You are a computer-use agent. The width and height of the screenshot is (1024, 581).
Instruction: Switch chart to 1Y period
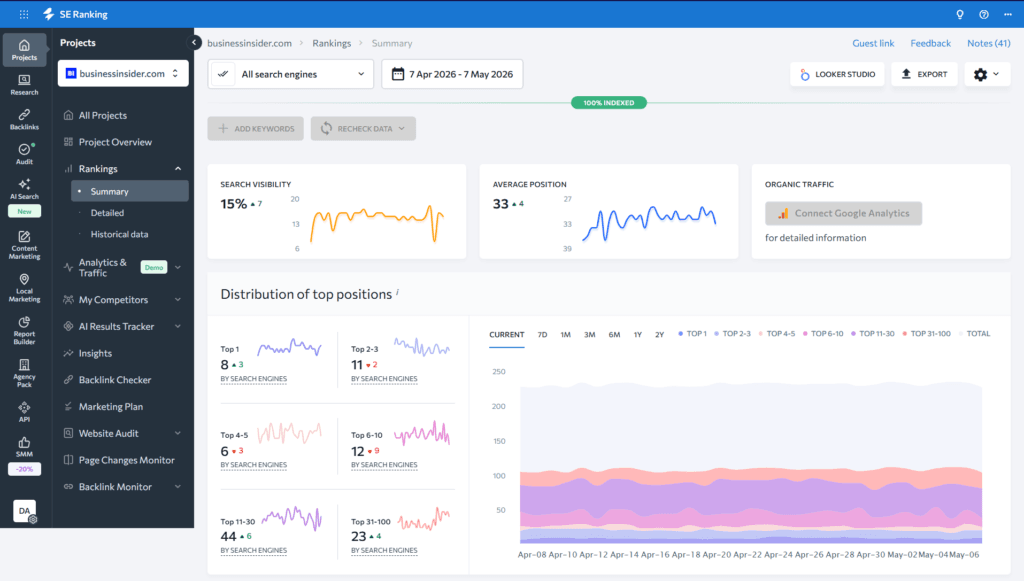tap(637, 334)
